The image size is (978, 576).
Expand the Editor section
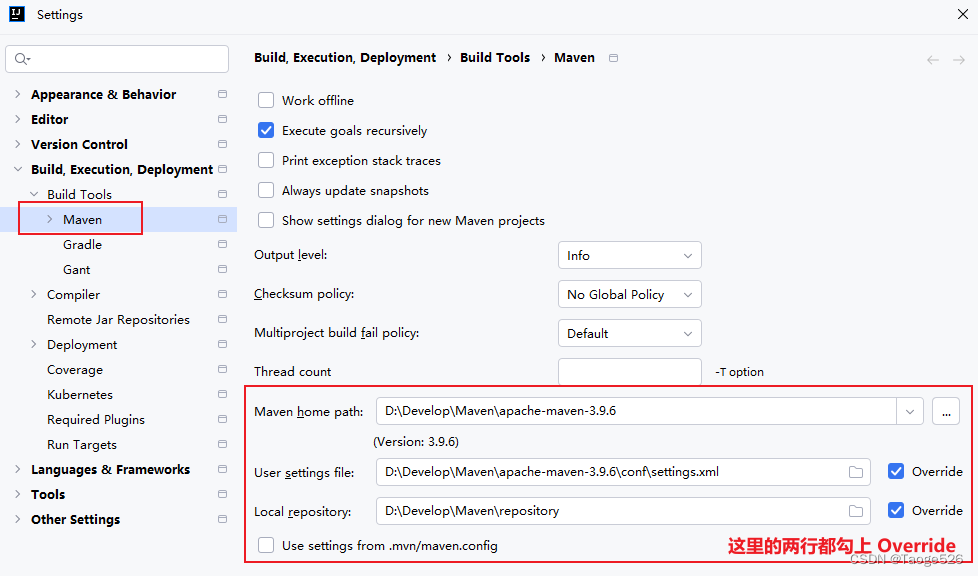[x=17, y=119]
